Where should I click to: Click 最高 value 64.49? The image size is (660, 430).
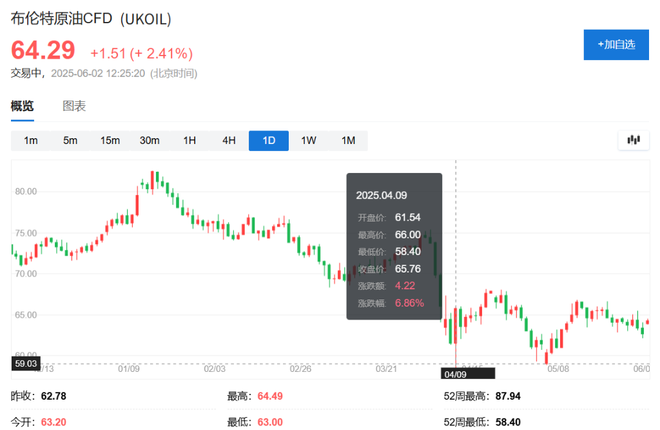pos(270,396)
